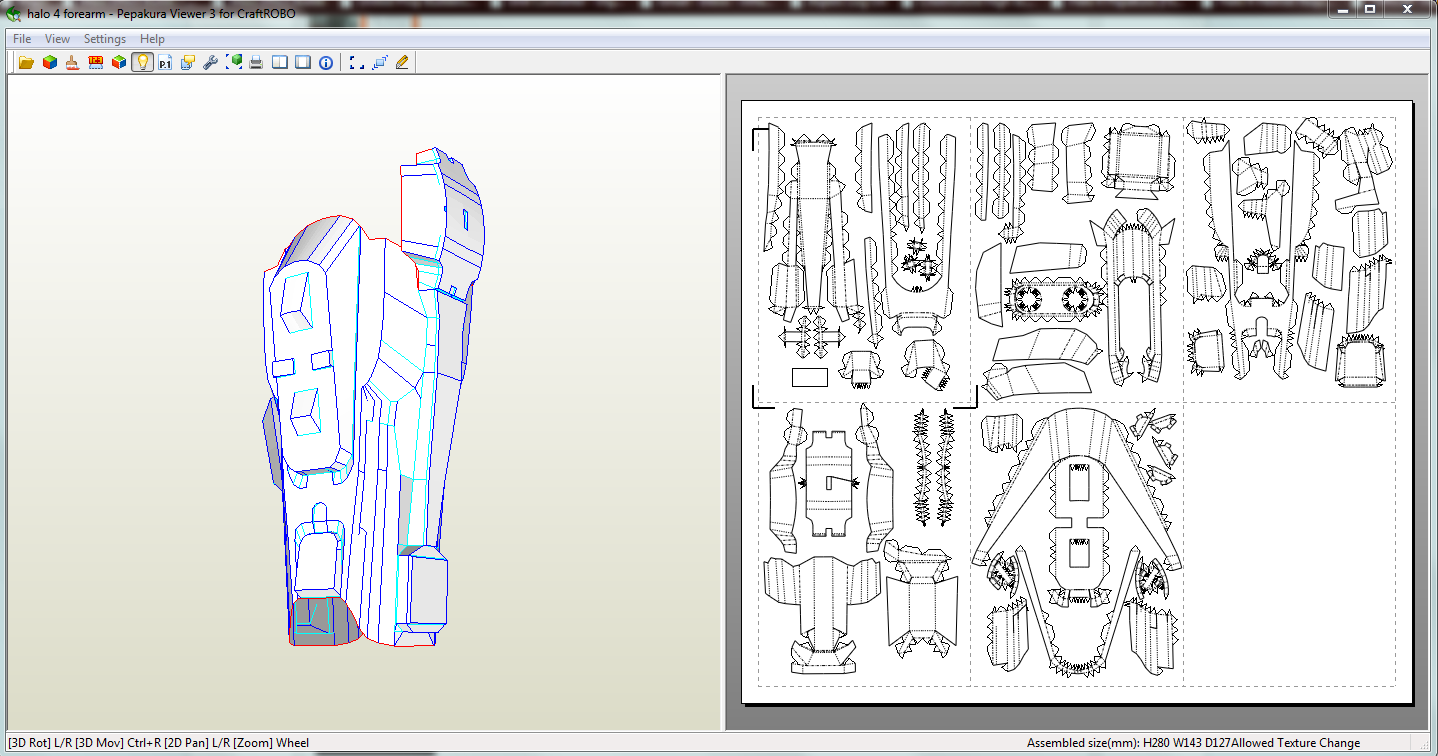
Task: Click the blue corner brackets icon
Action: pyautogui.click(x=356, y=62)
